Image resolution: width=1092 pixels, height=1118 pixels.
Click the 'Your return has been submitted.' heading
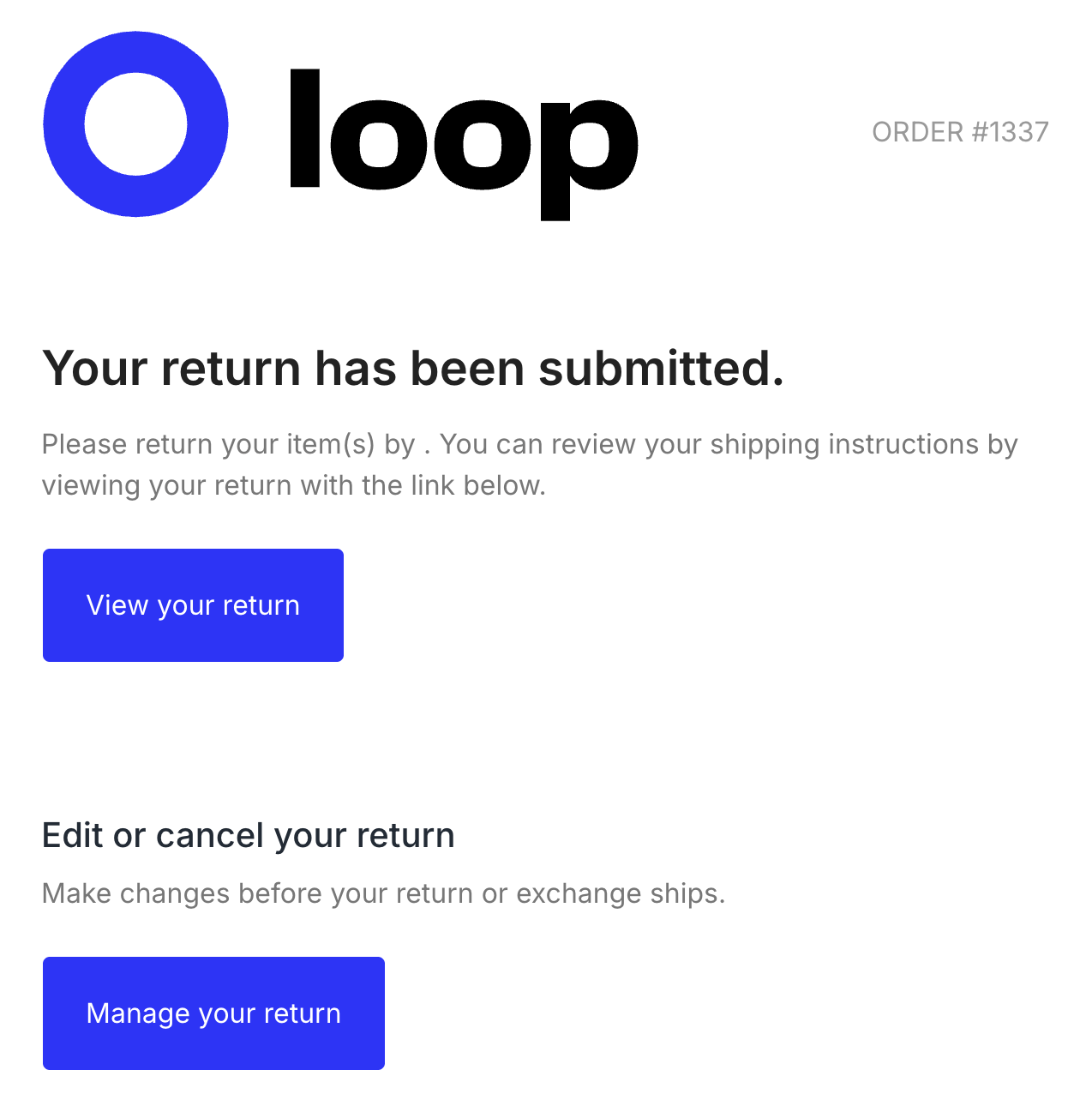pyautogui.click(x=412, y=369)
